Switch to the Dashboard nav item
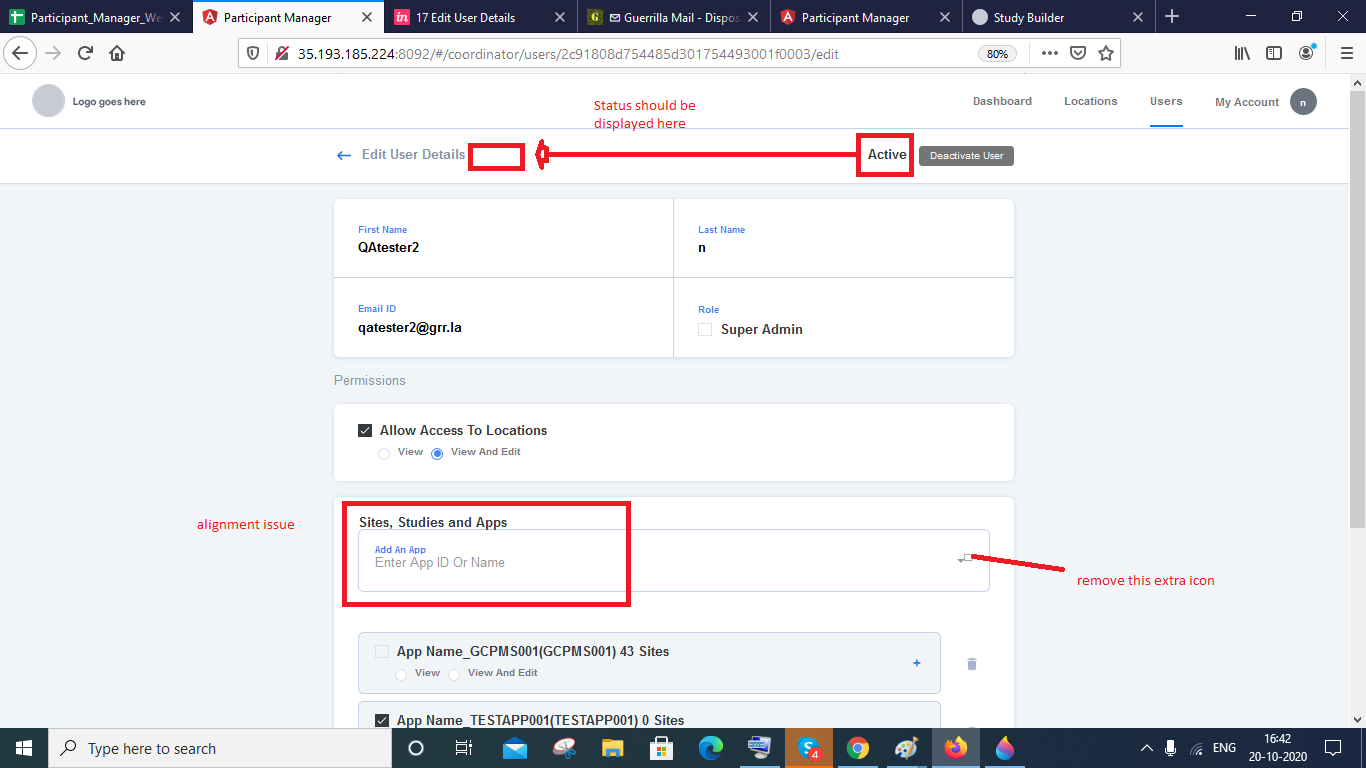 [1002, 101]
